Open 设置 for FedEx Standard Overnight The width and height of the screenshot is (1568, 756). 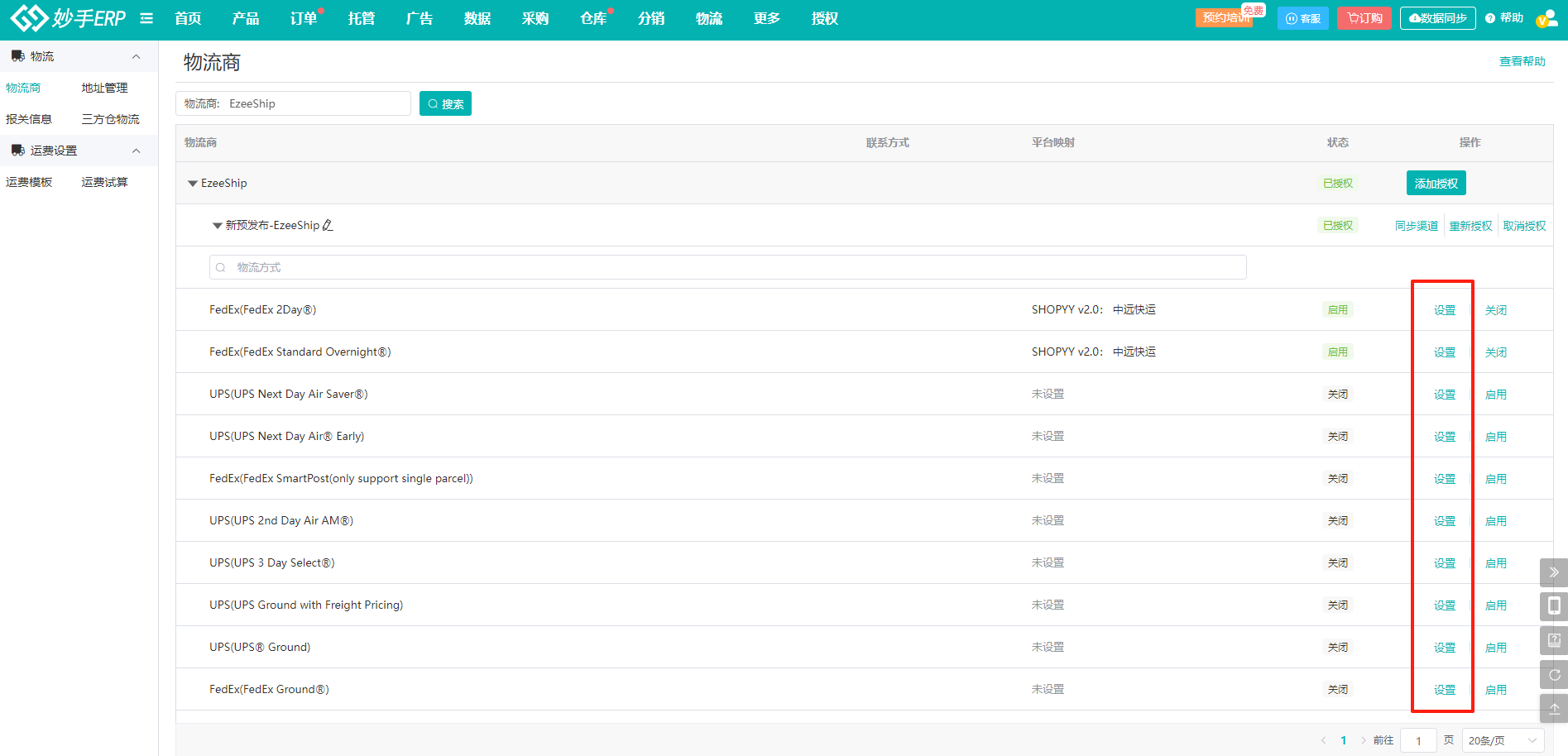point(1445,352)
